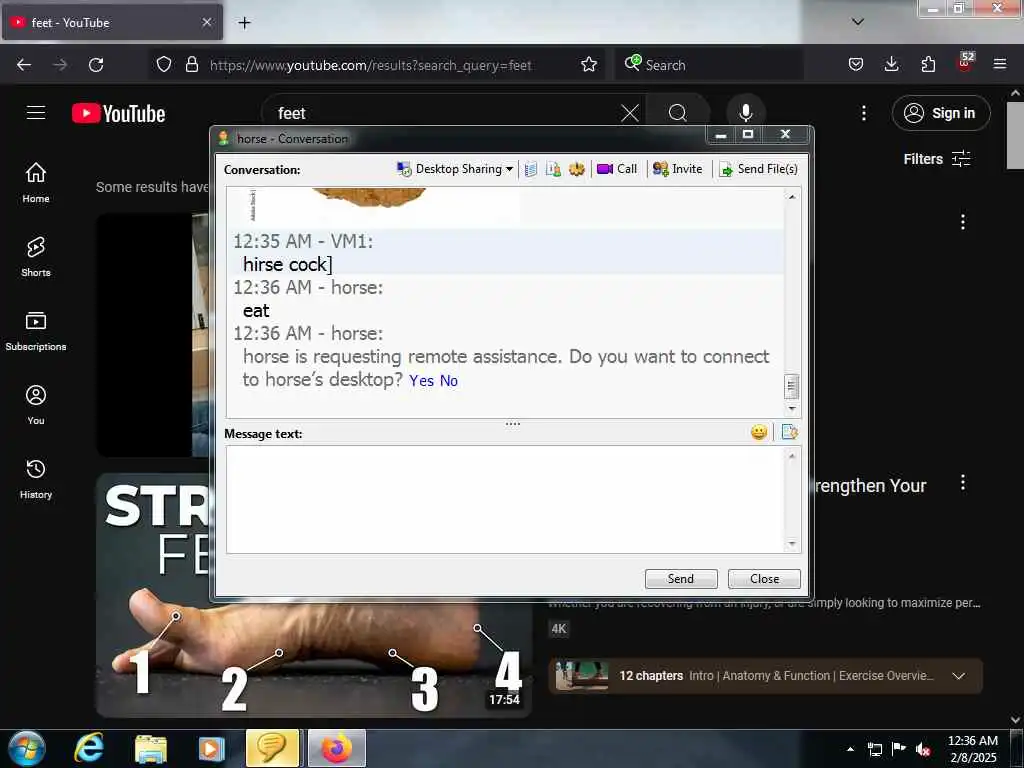Open the Desktop Sharing dropdown
The image size is (1024, 768).
(455, 169)
